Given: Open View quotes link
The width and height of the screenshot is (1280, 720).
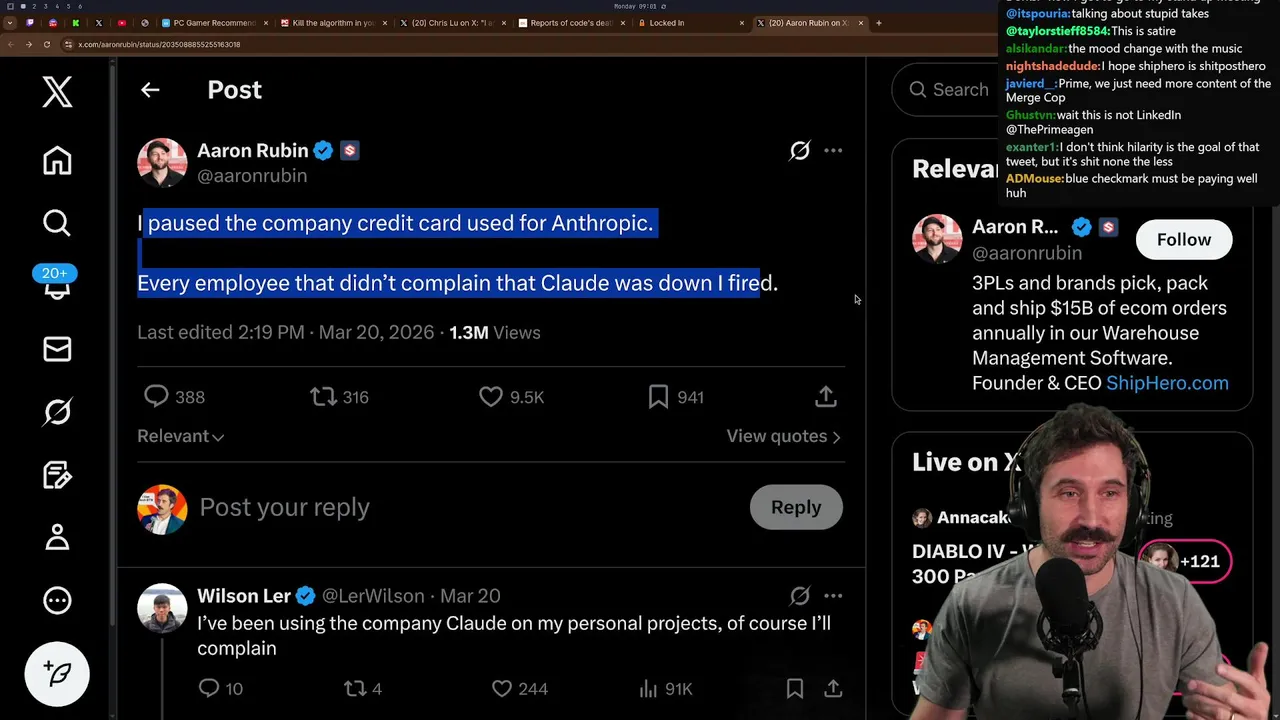Looking at the screenshot, I should 783,436.
